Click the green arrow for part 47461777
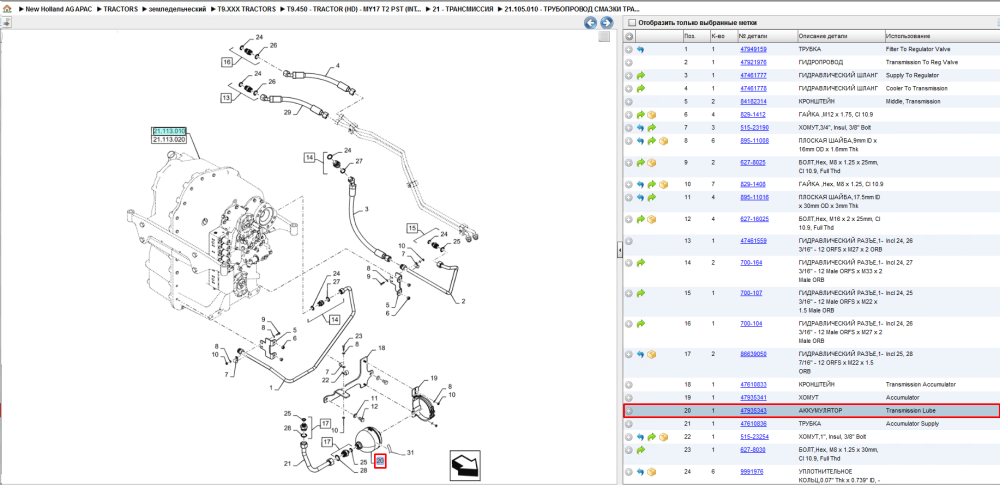The width and height of the screenshot is (1000, 485). [x=640, y=75]
